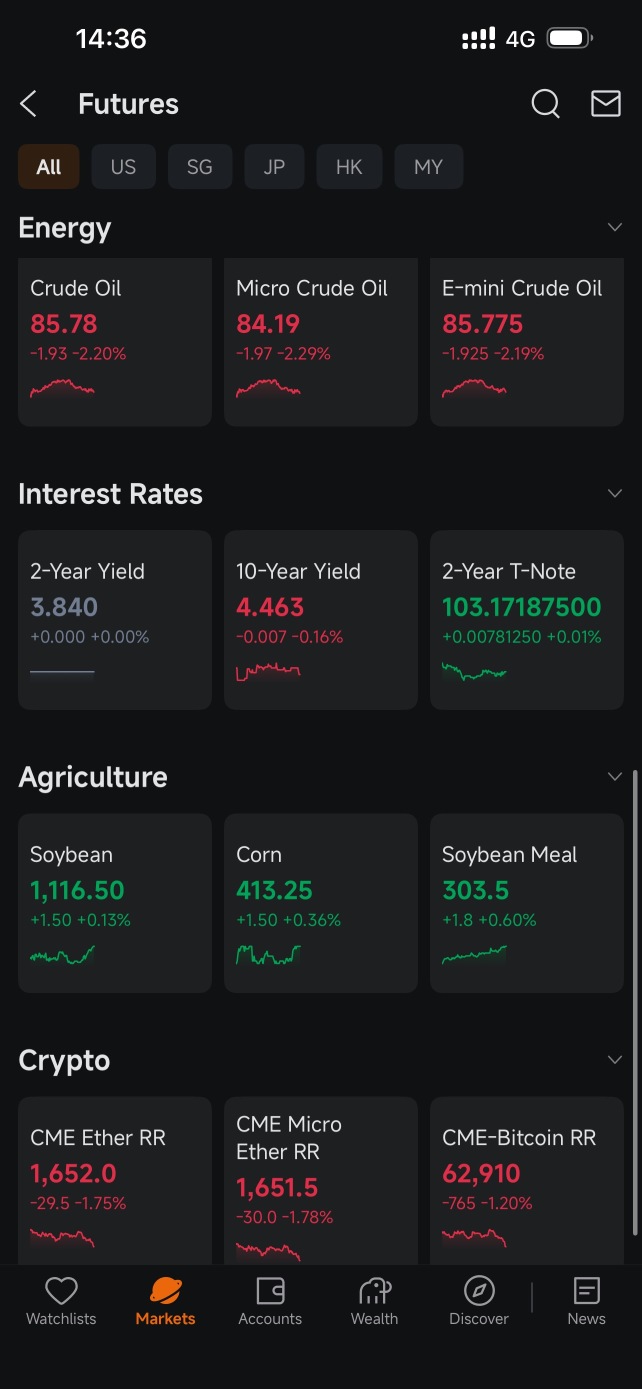The height and width of the screenshot is (1389, 642).
Task: Click the vertical scrollbar on the right
Action: (x=635, y=1000)
